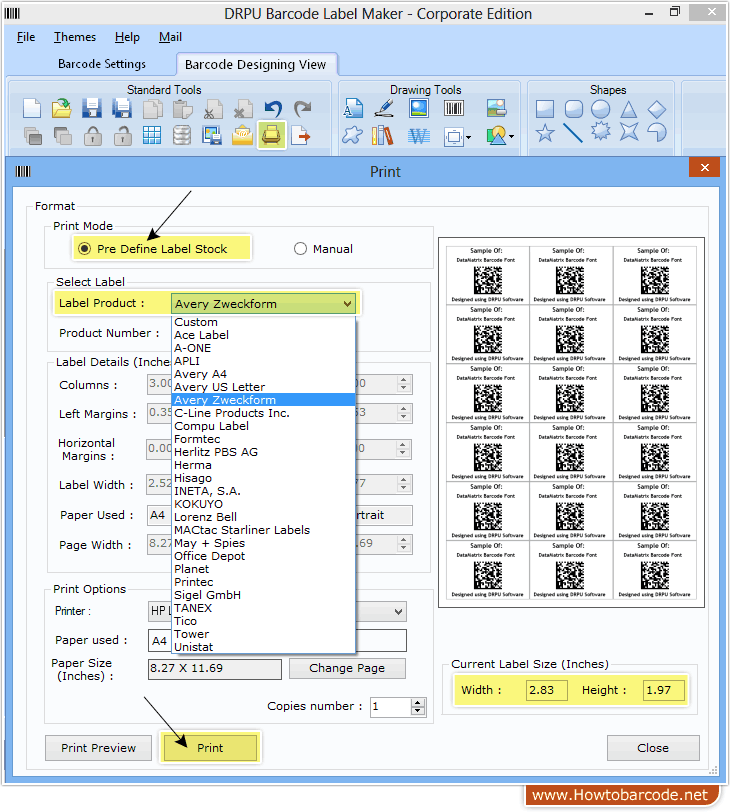Open file using the folder icon
The height and width of the screenshot is (812, 730).
[x=62, y=109]
